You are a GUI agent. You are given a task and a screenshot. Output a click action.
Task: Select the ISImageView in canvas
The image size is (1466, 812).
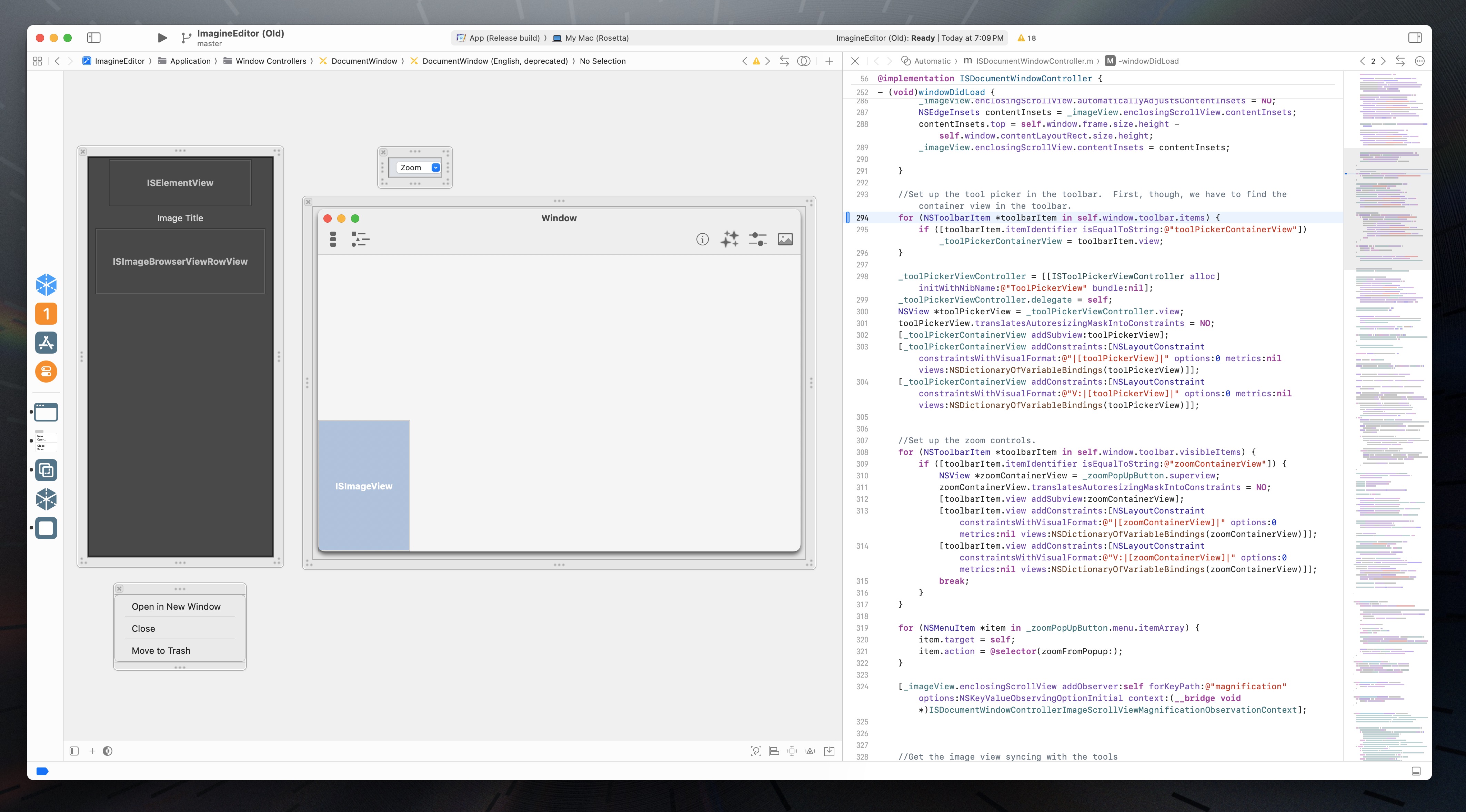364,486
